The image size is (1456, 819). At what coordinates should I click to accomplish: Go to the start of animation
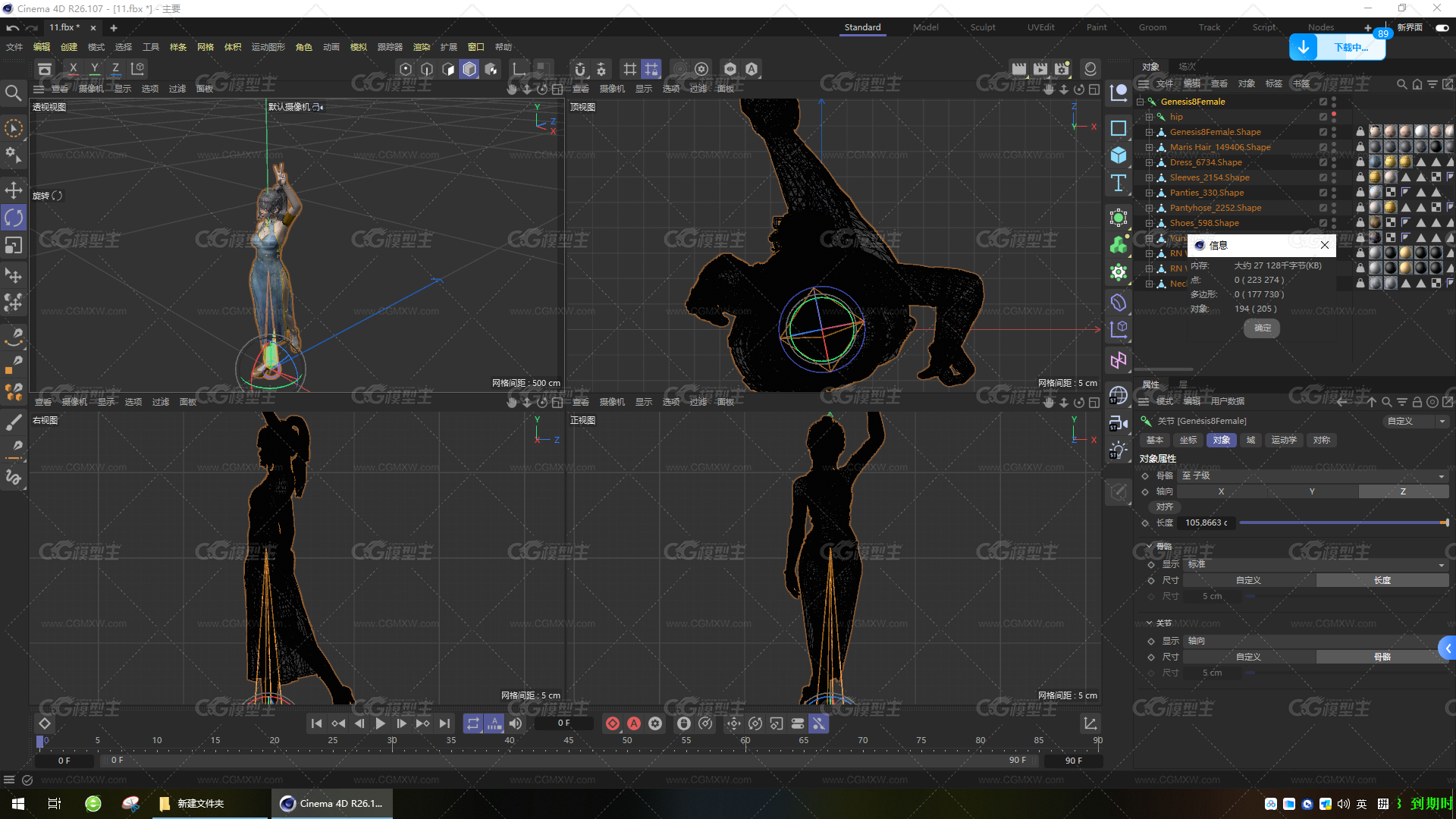click(317, 723)
